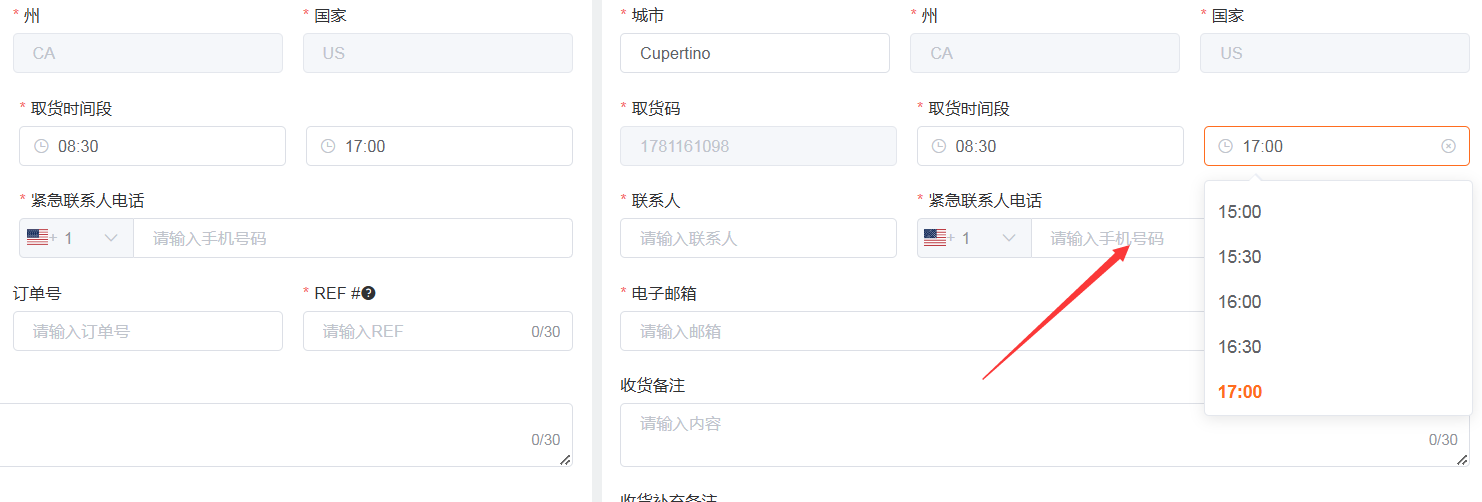Click the right disabled US country field

[1335, 53]
